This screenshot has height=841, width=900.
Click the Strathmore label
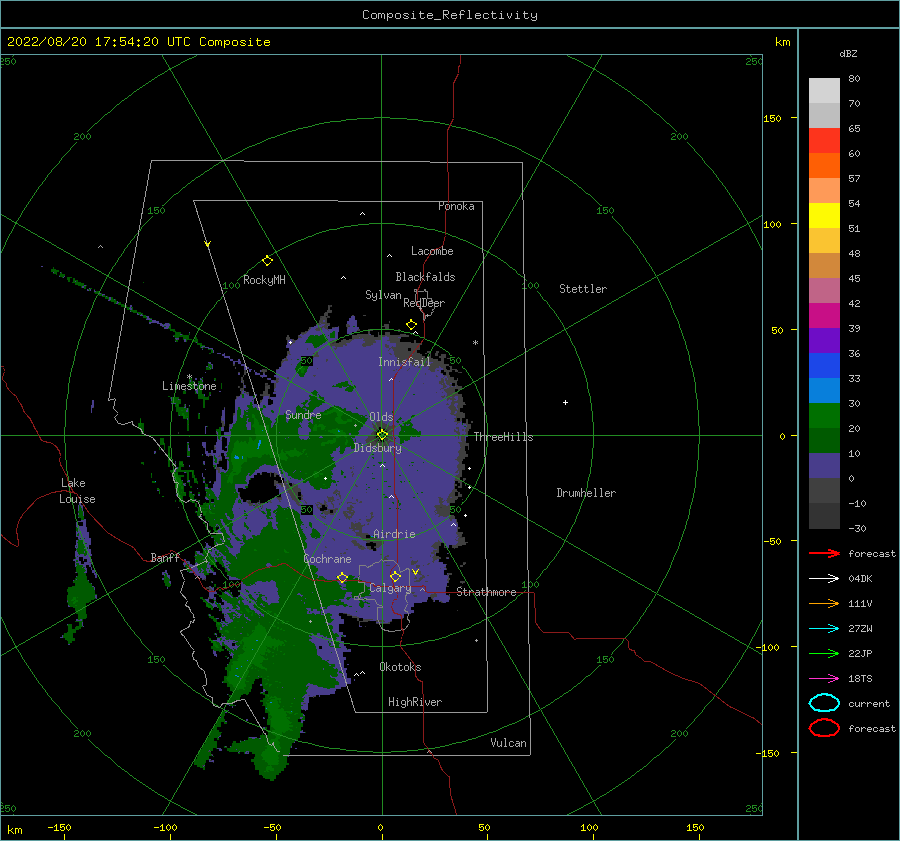click(486, 592)
